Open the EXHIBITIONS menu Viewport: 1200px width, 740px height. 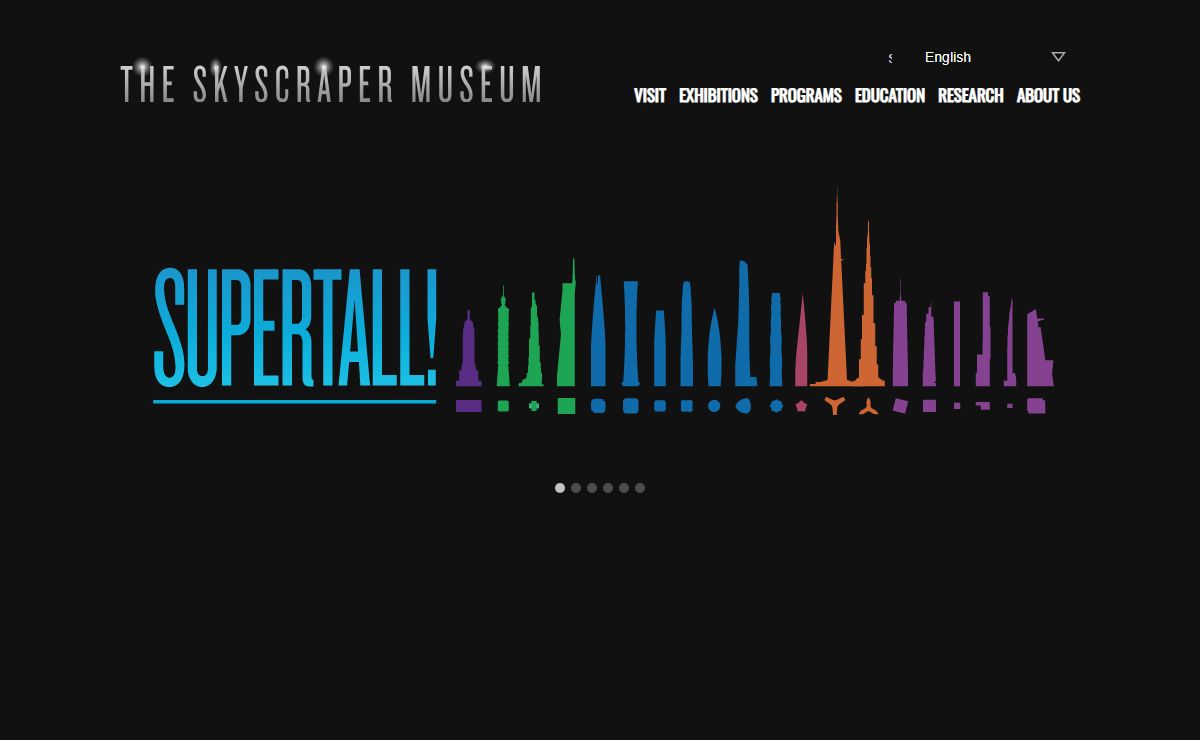click(718, 96)
